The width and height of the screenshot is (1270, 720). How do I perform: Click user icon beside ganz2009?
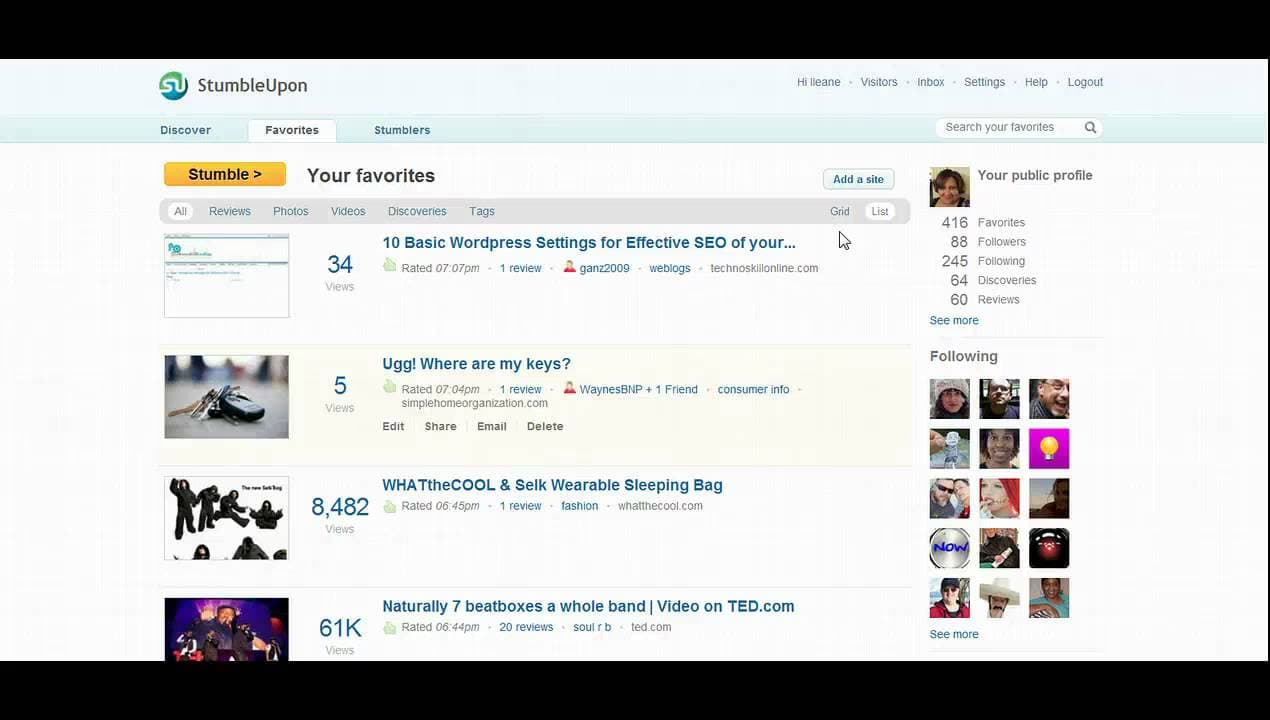pos(570,267)
